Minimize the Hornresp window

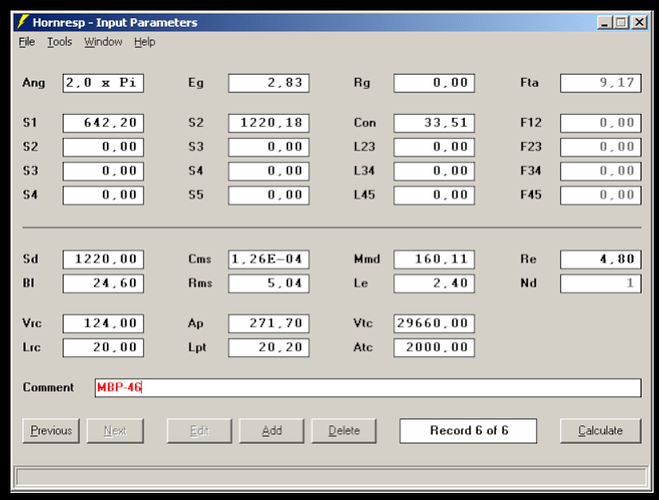[604, 22]
